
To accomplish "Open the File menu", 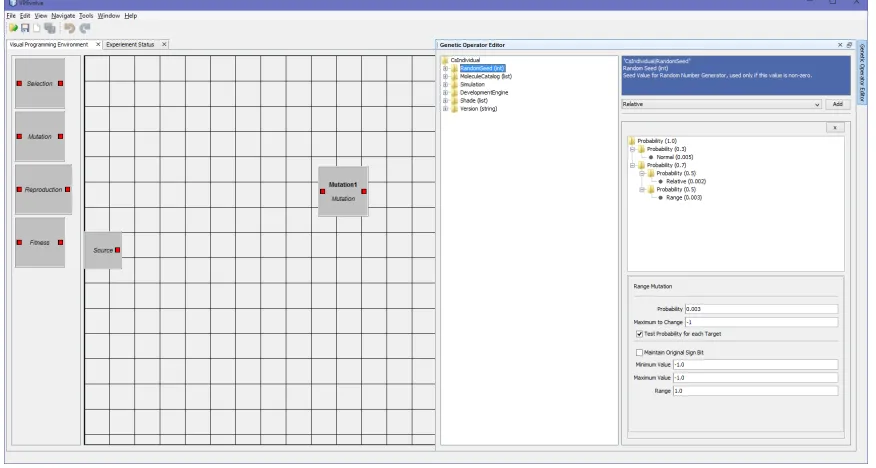I will 11,16.
